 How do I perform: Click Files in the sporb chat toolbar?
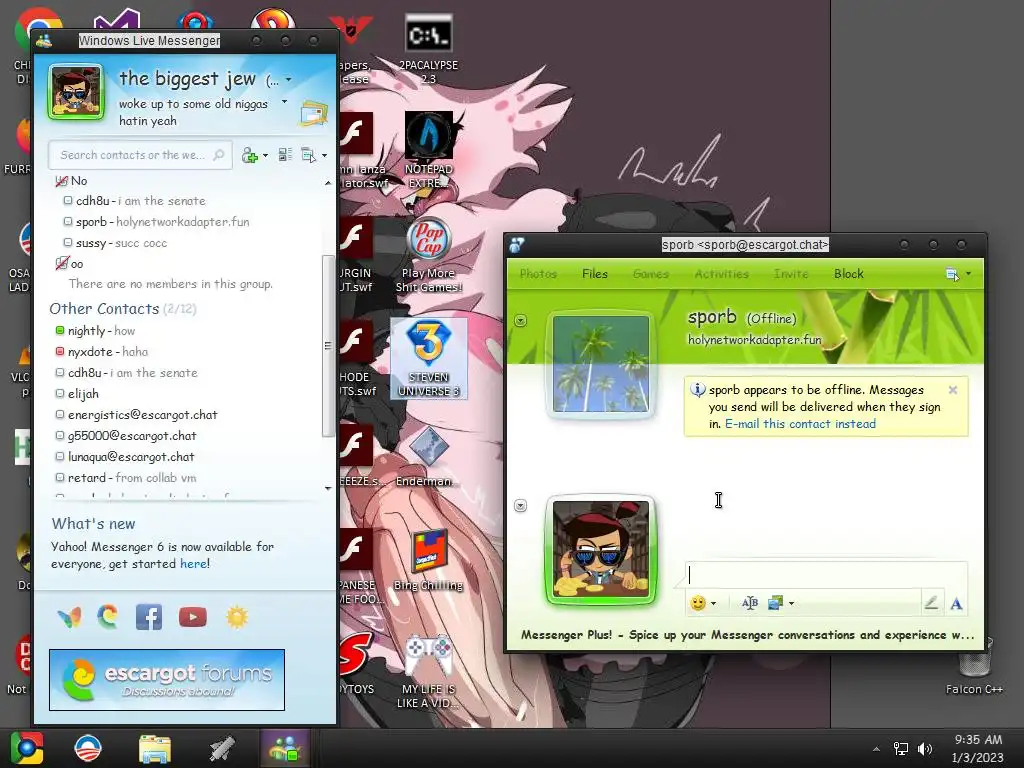(594, 274)
